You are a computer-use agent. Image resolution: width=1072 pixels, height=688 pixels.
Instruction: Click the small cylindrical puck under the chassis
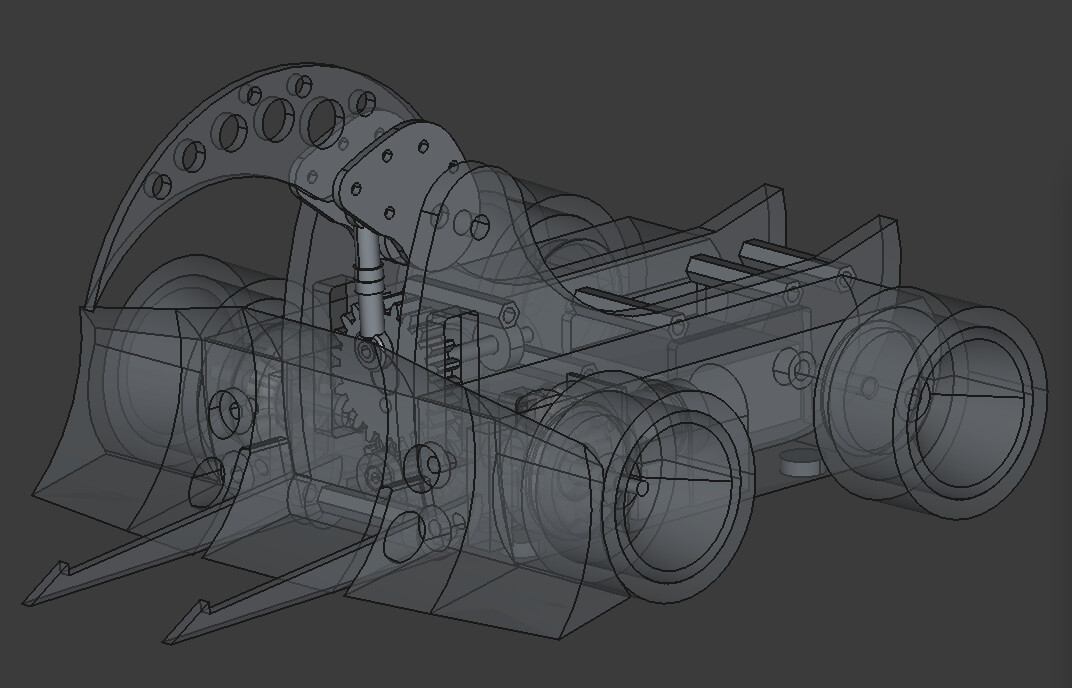pyautogui.click(x=798, y=462)
